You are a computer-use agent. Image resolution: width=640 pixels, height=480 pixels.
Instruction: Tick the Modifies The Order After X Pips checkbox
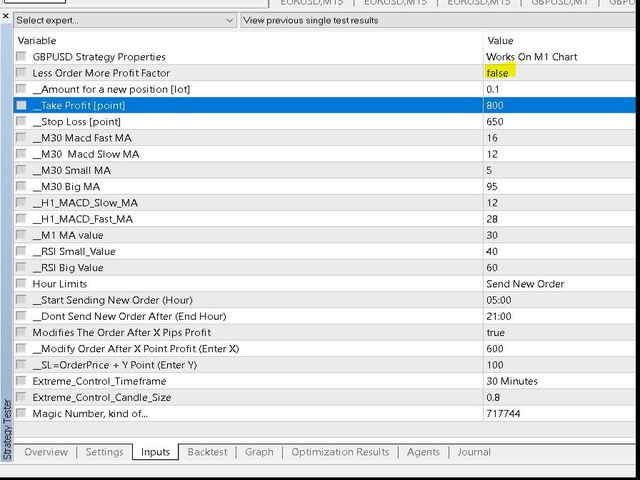21,332
